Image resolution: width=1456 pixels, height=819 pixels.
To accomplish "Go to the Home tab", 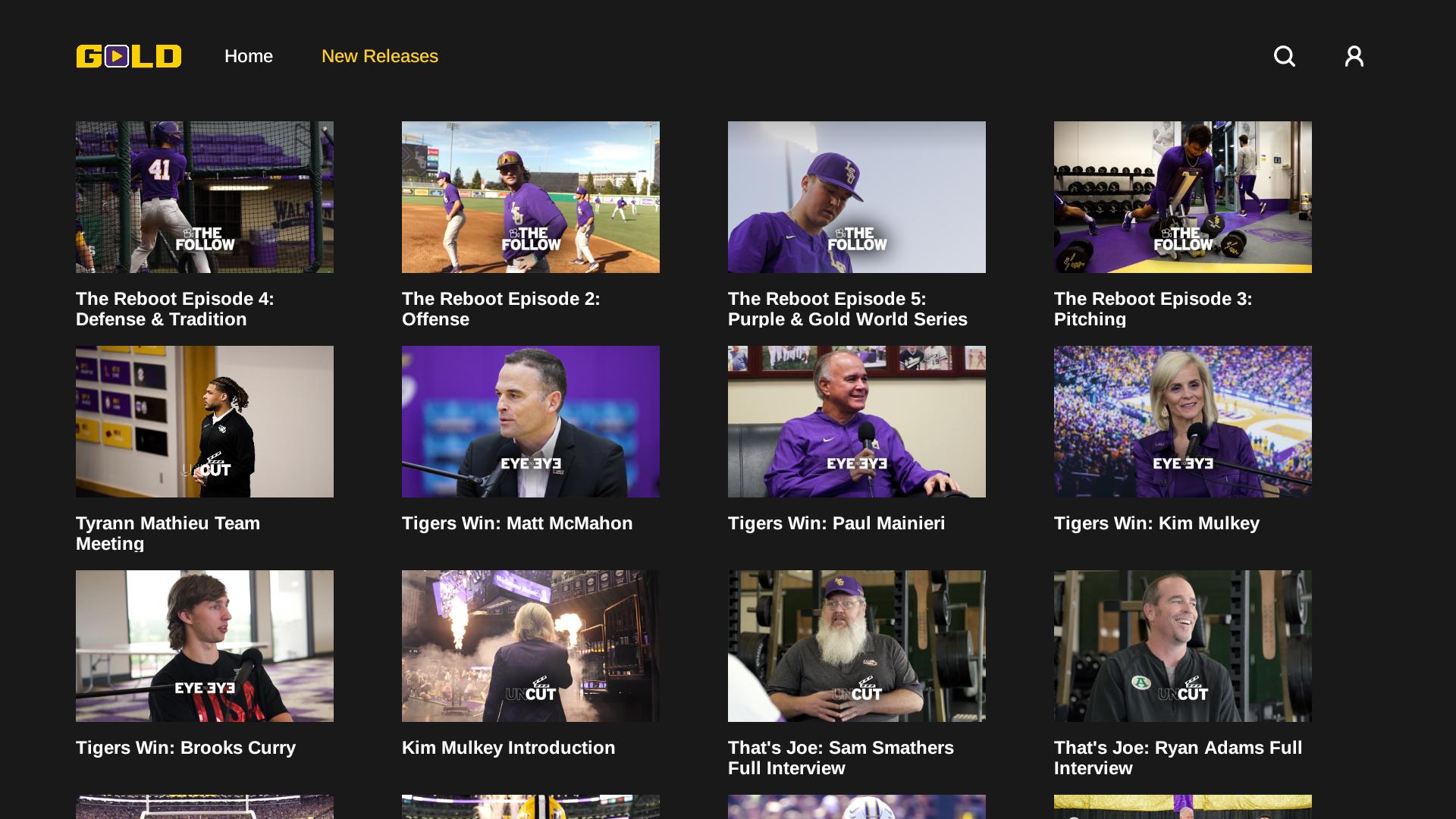I will click(x=249, y=56).
